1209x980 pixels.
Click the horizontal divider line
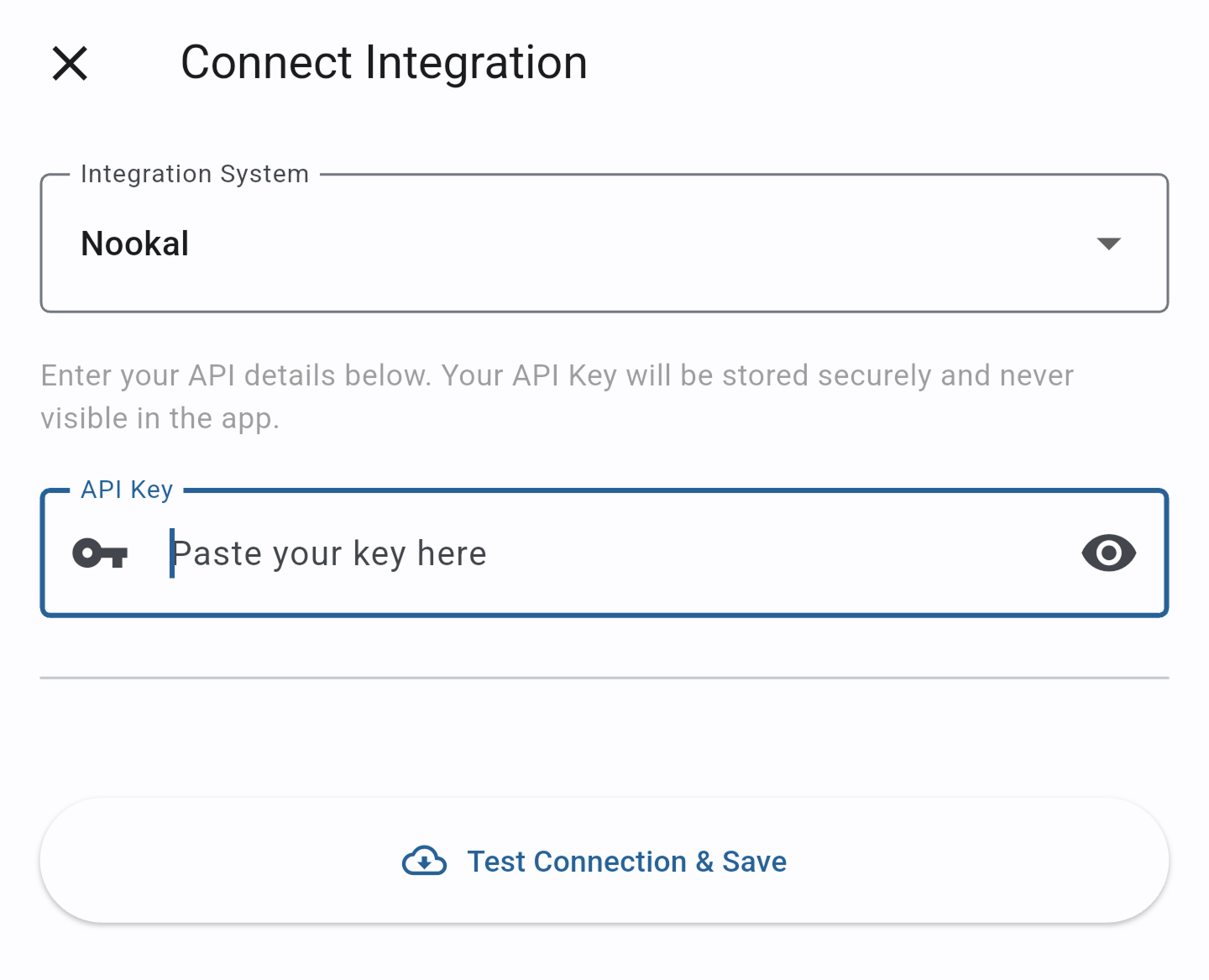click(604, 678)
